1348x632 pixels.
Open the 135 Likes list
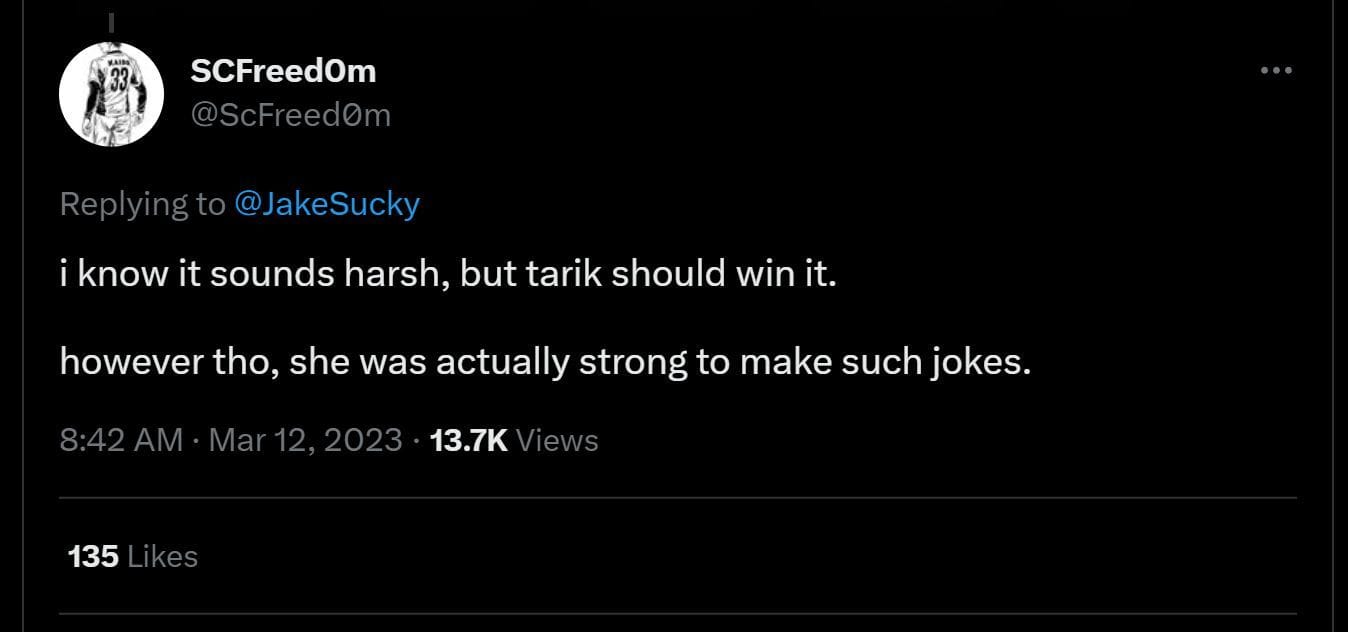pos(133,556)
